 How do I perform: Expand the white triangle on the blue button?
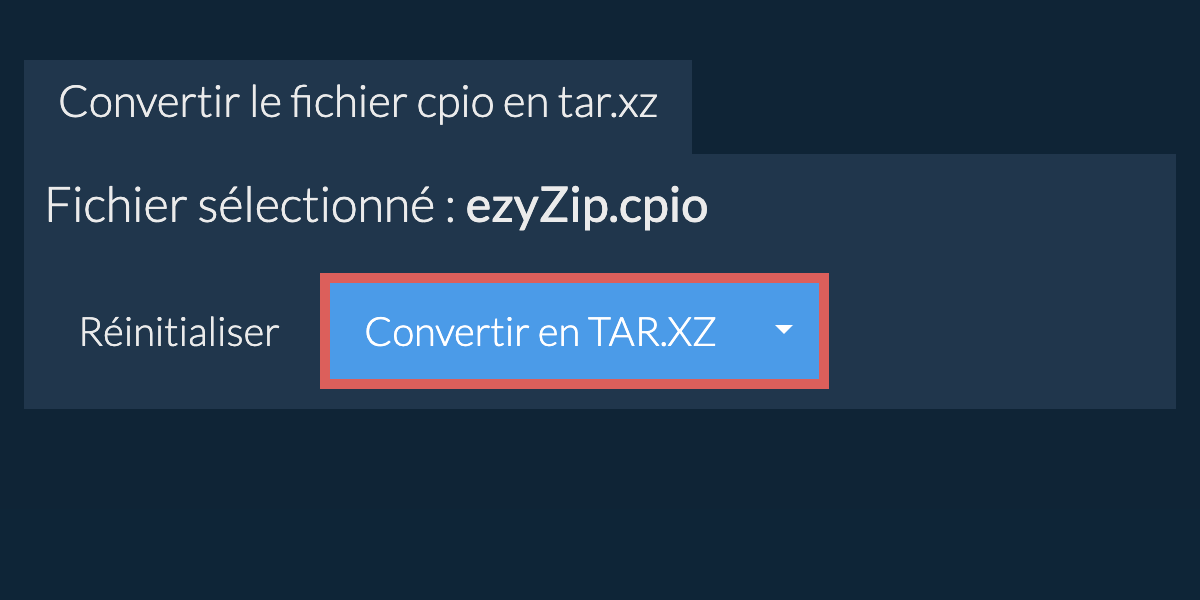click(784, 331)
